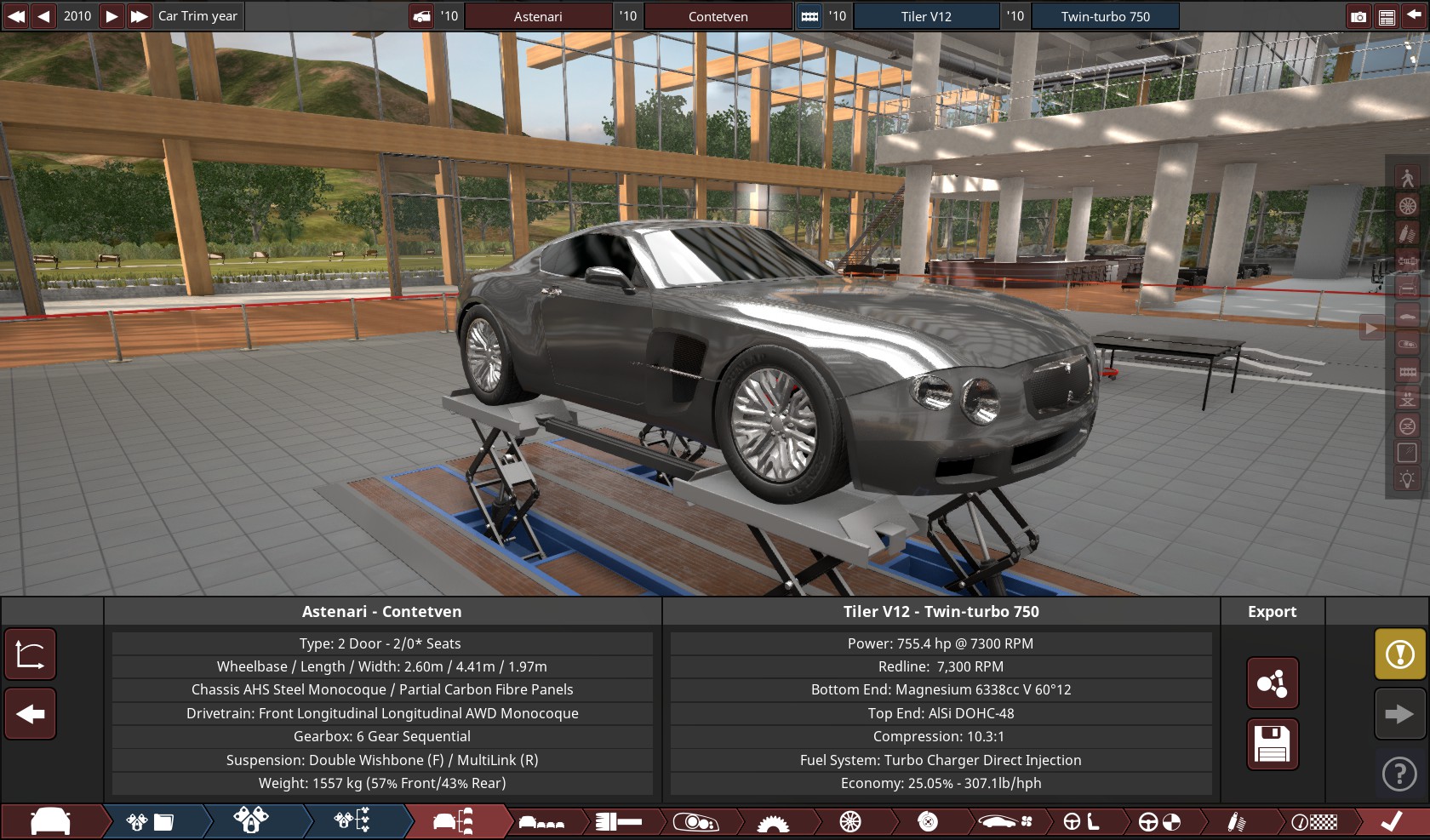Click the 'Compression: 10.3:1' row

(x=941, y=736)
